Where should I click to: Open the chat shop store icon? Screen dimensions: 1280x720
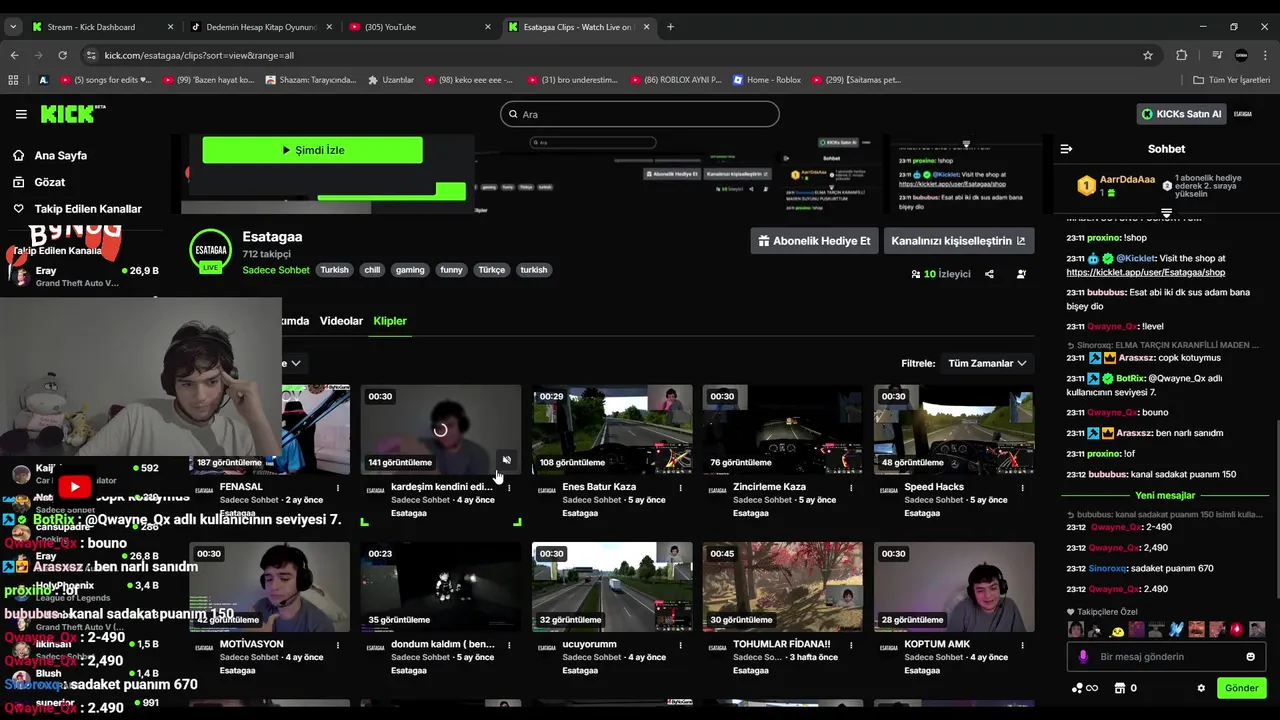1120,688
